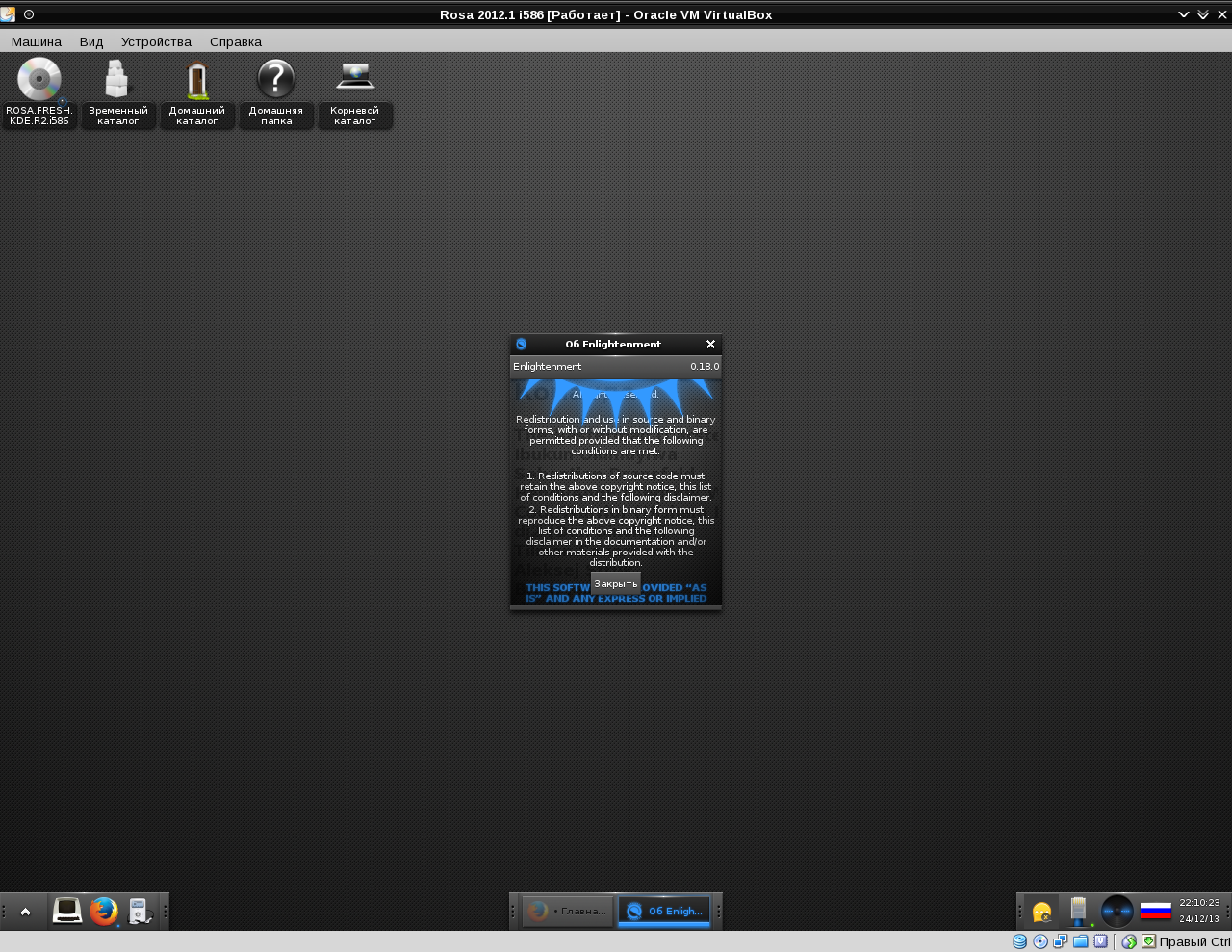Open the Вид menu
This screenshot has width=1232, height=952.
[91, 41]
